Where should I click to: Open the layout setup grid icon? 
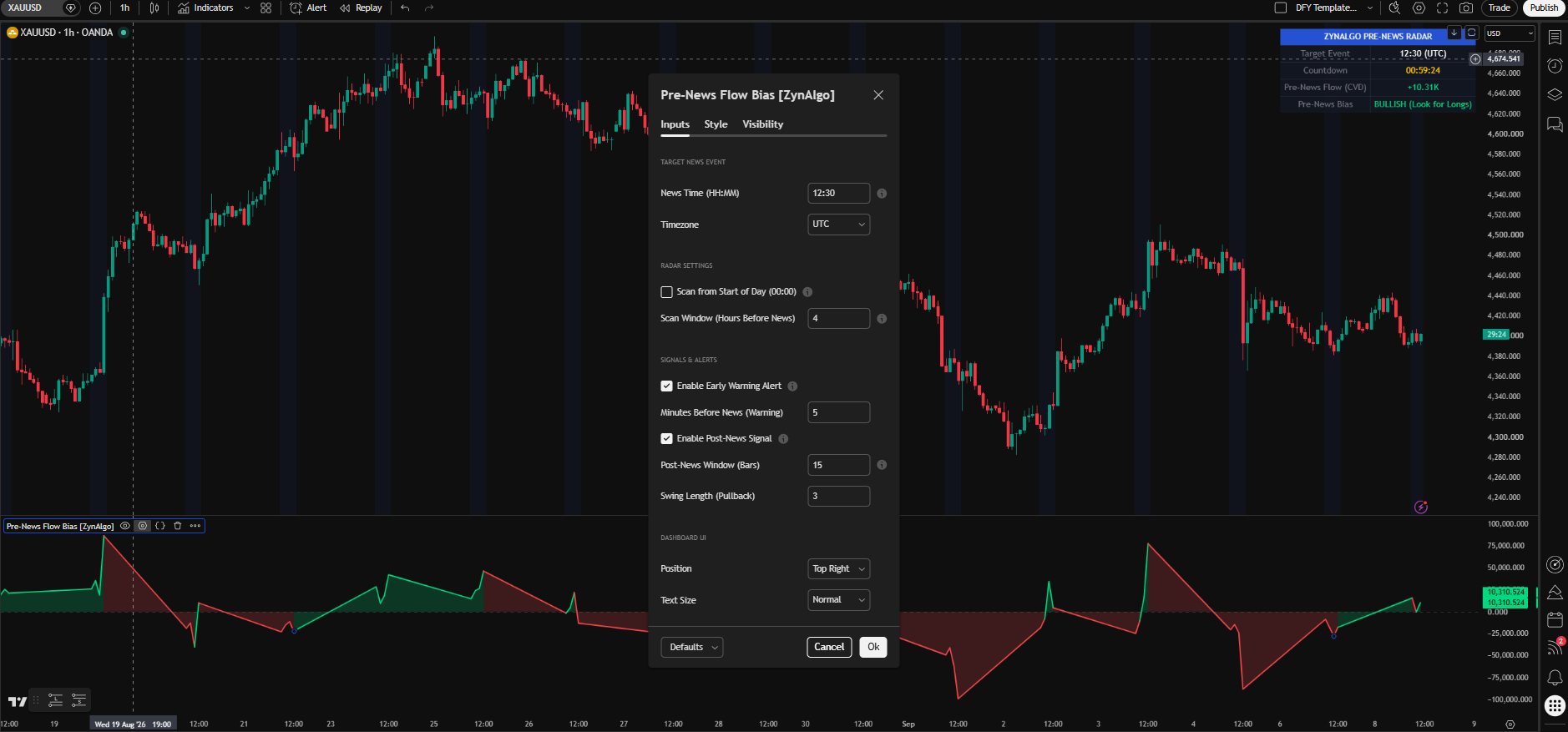(x=266, y=8)
